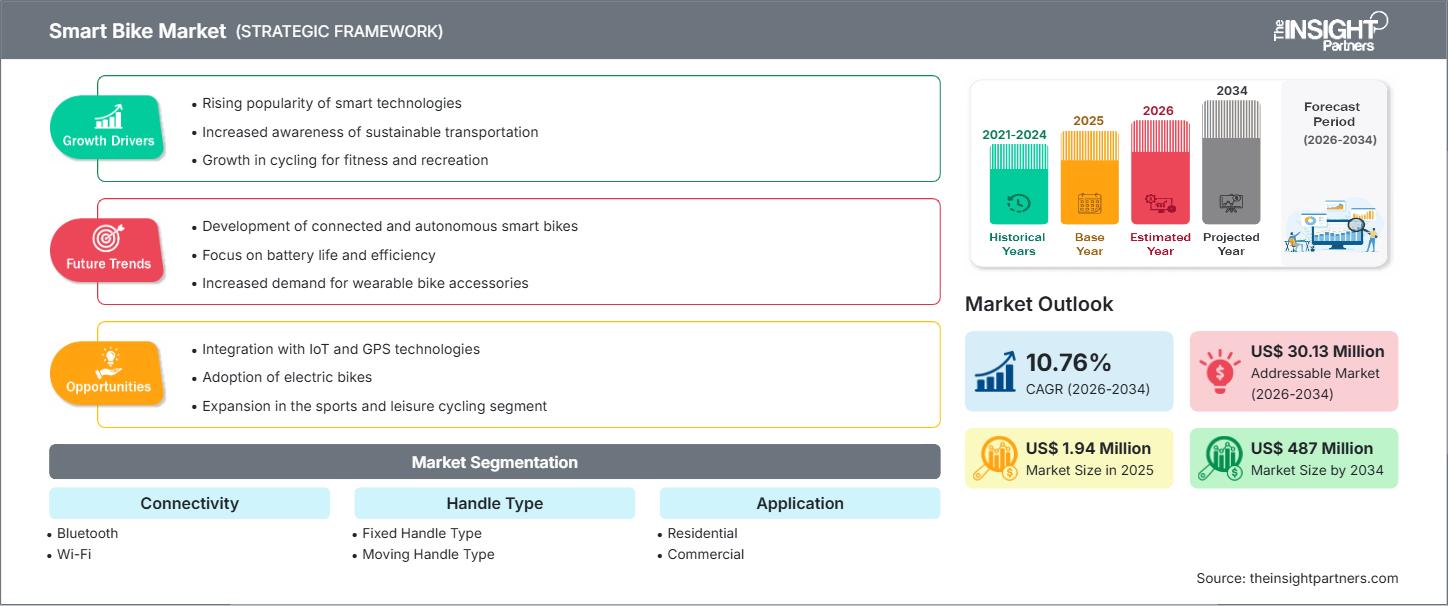Click the Opportunities lightbulb icon

(108, 362)
